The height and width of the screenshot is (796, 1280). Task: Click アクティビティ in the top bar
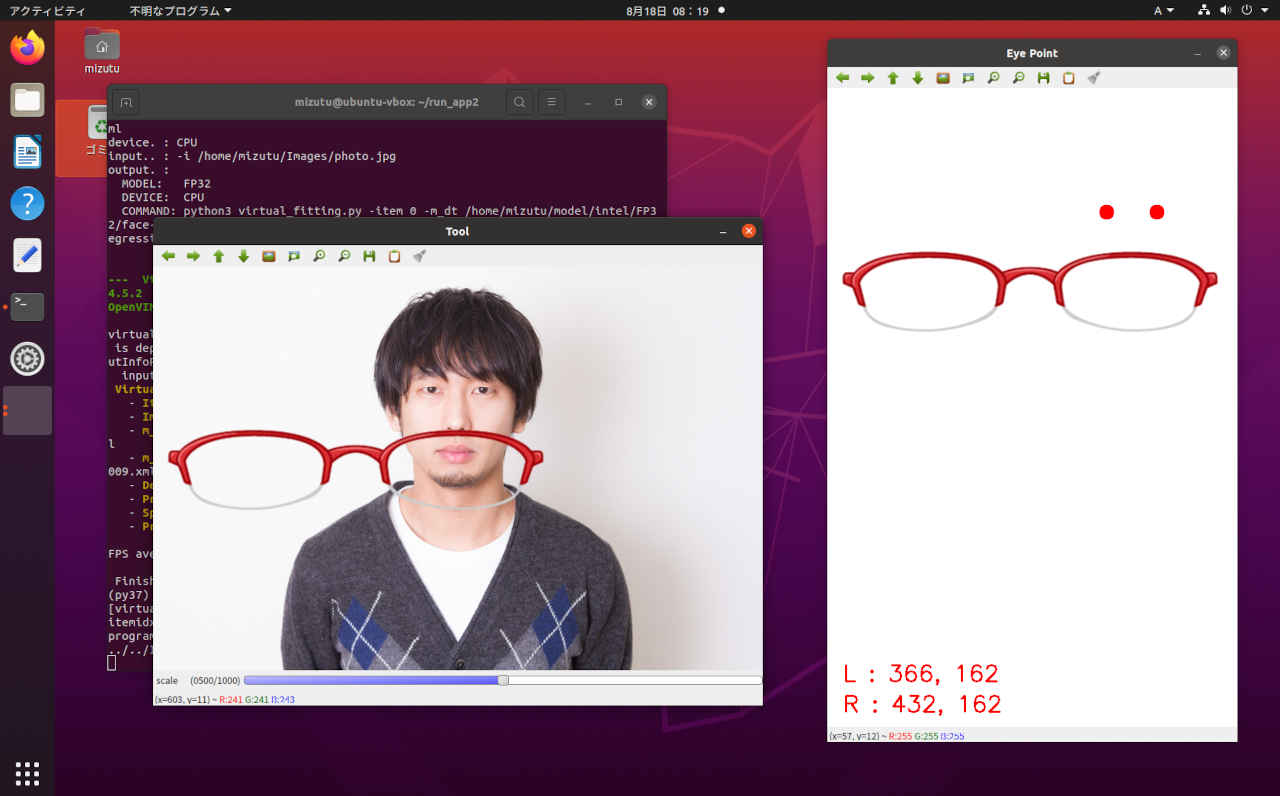47,11
